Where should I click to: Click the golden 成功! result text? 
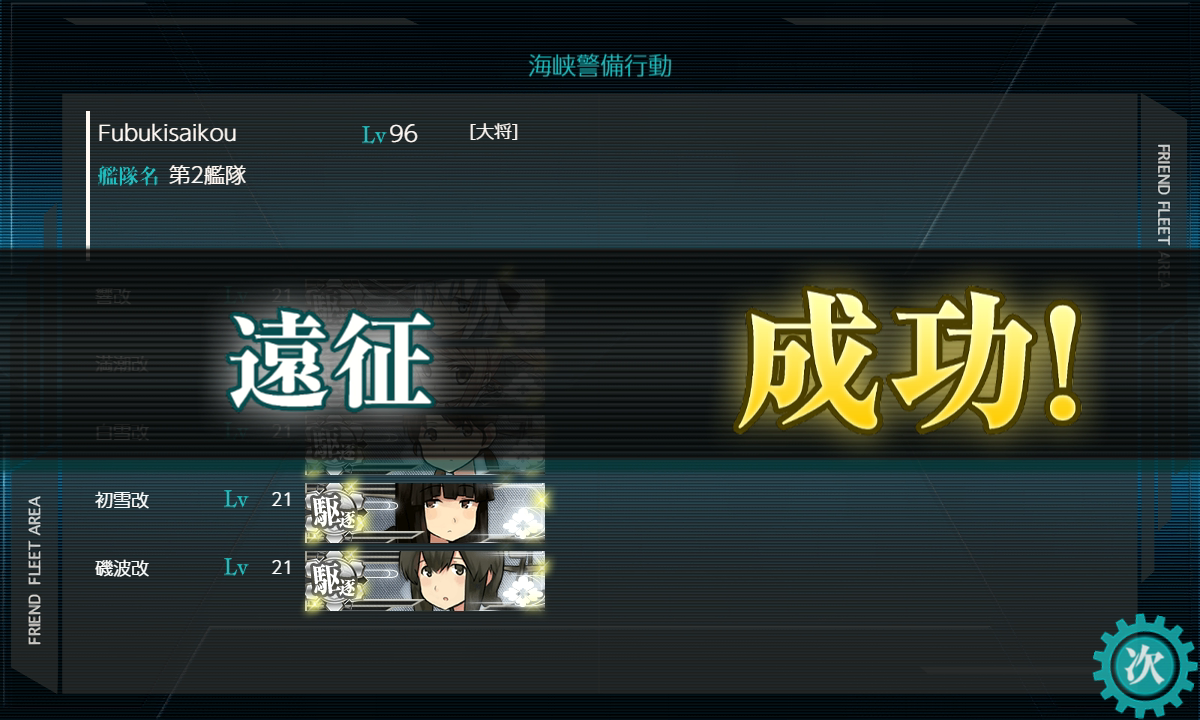pyautogui.click(x=908, y=360)
